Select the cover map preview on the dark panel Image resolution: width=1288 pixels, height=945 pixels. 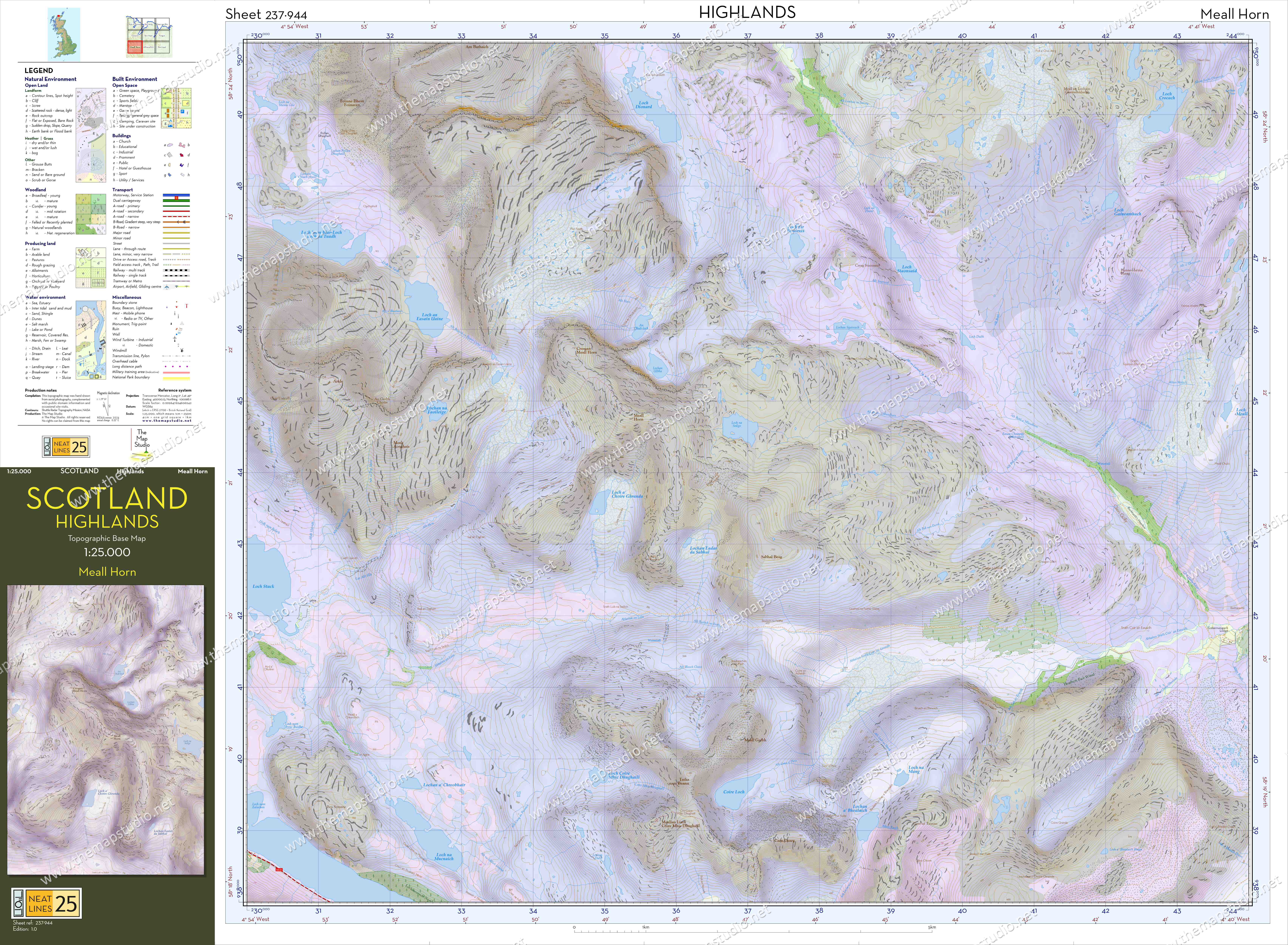(106, 730)
